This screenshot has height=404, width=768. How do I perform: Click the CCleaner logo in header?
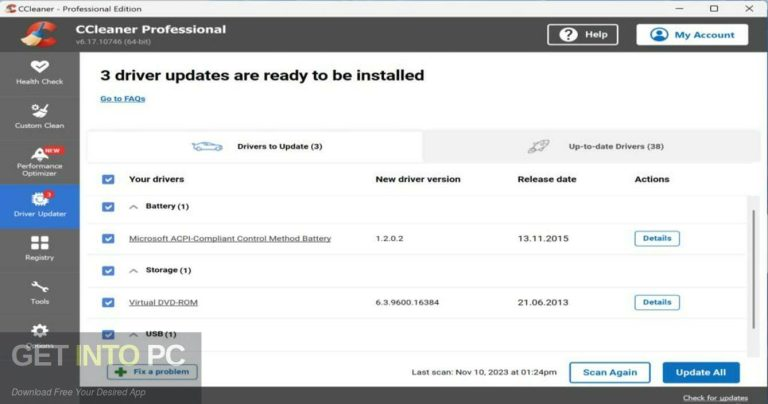pyautogui.click(x=39, y=34)
